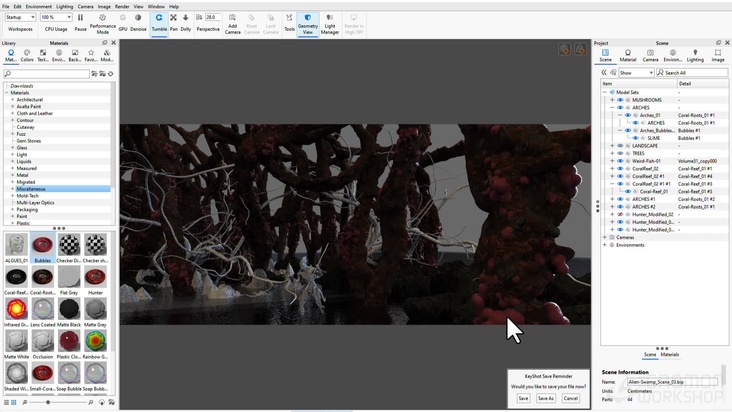This screenshot has width=732, height=412.
Task: Open the 100 % CPU usage dropdown
Action: pyautogui.click(x=56, y=17)
